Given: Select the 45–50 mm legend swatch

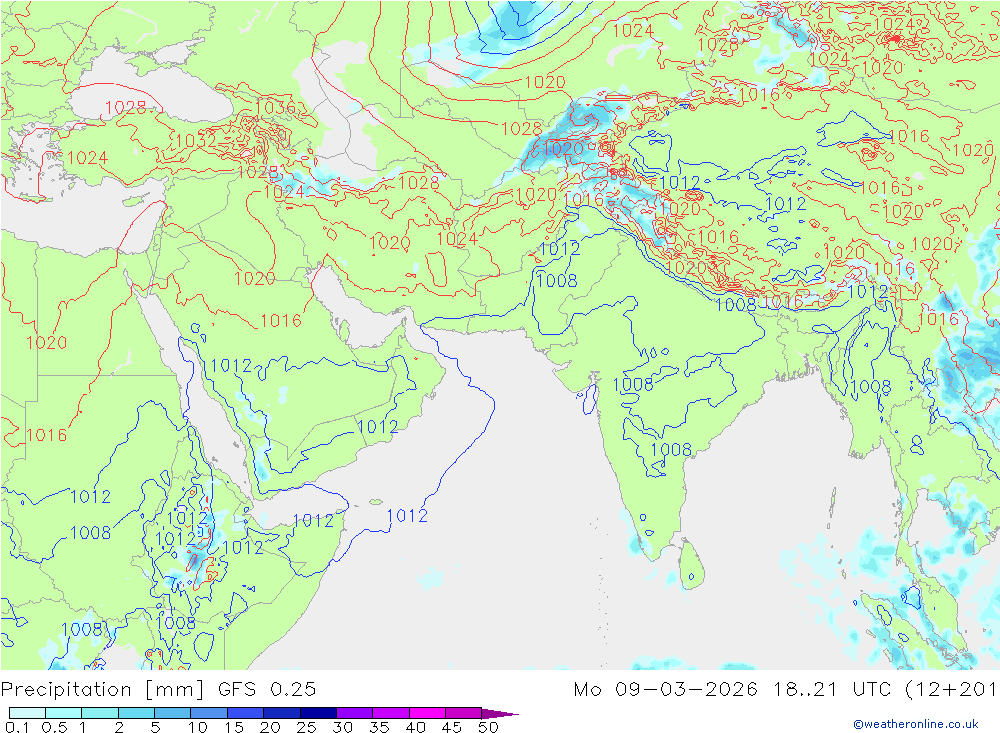Looking at the screenshot, I should tap(463, 713).
